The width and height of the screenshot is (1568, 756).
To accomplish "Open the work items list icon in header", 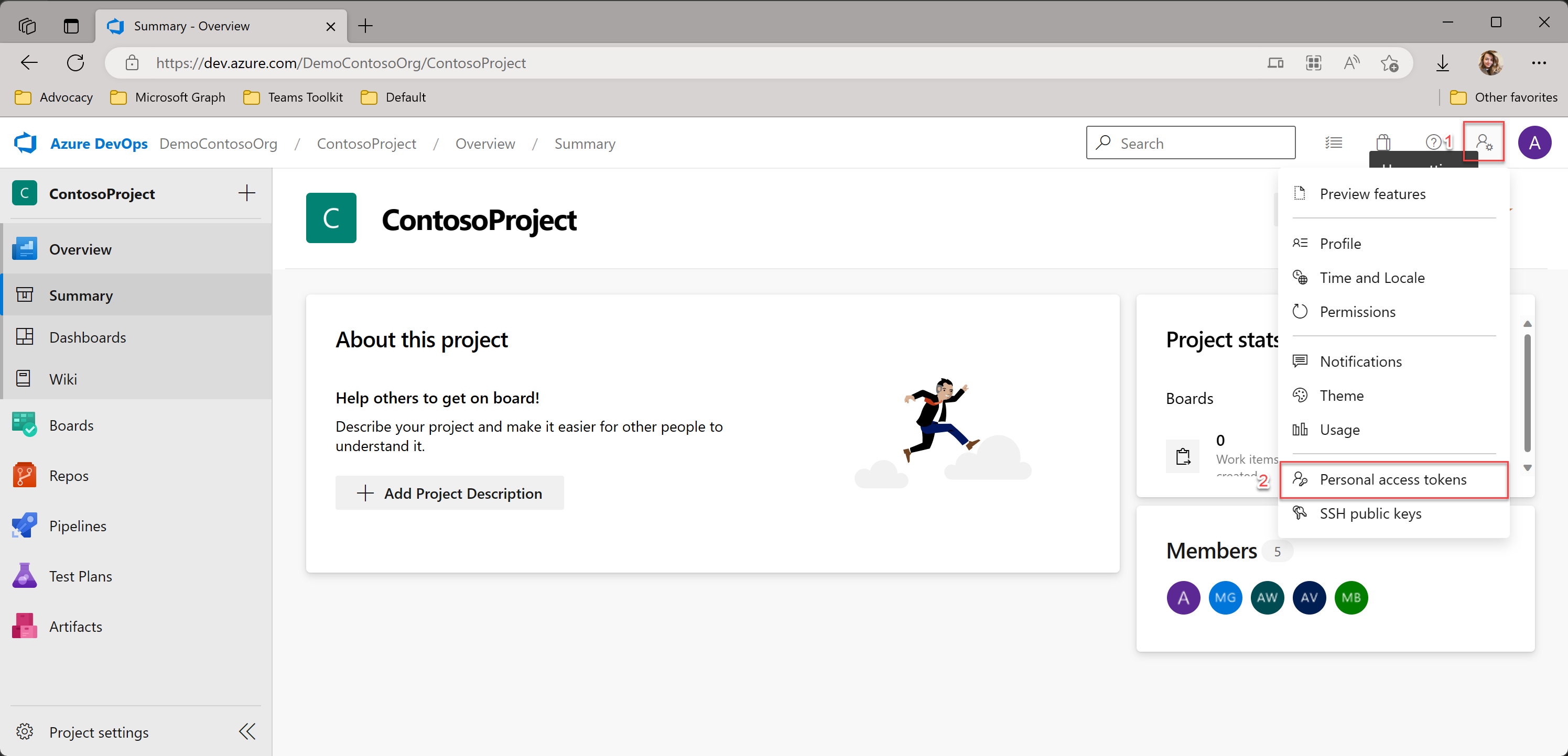I will pyautogui.click(x=1333, y=143).
